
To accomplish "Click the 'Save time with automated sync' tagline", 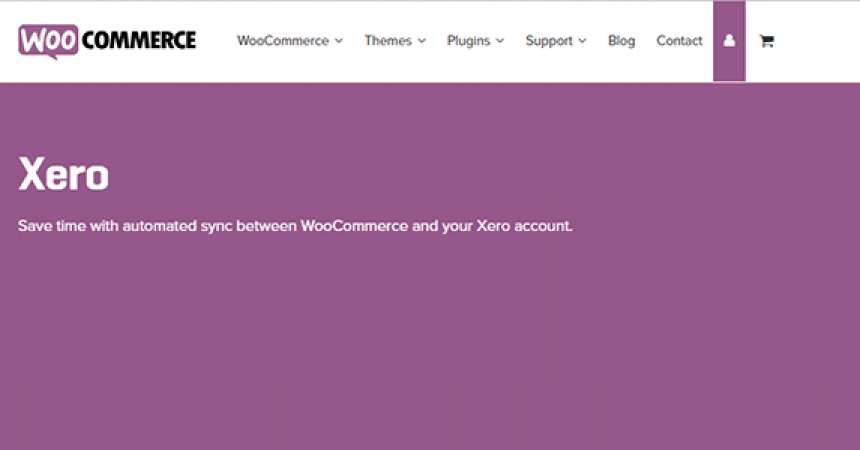I will point(295,226).
